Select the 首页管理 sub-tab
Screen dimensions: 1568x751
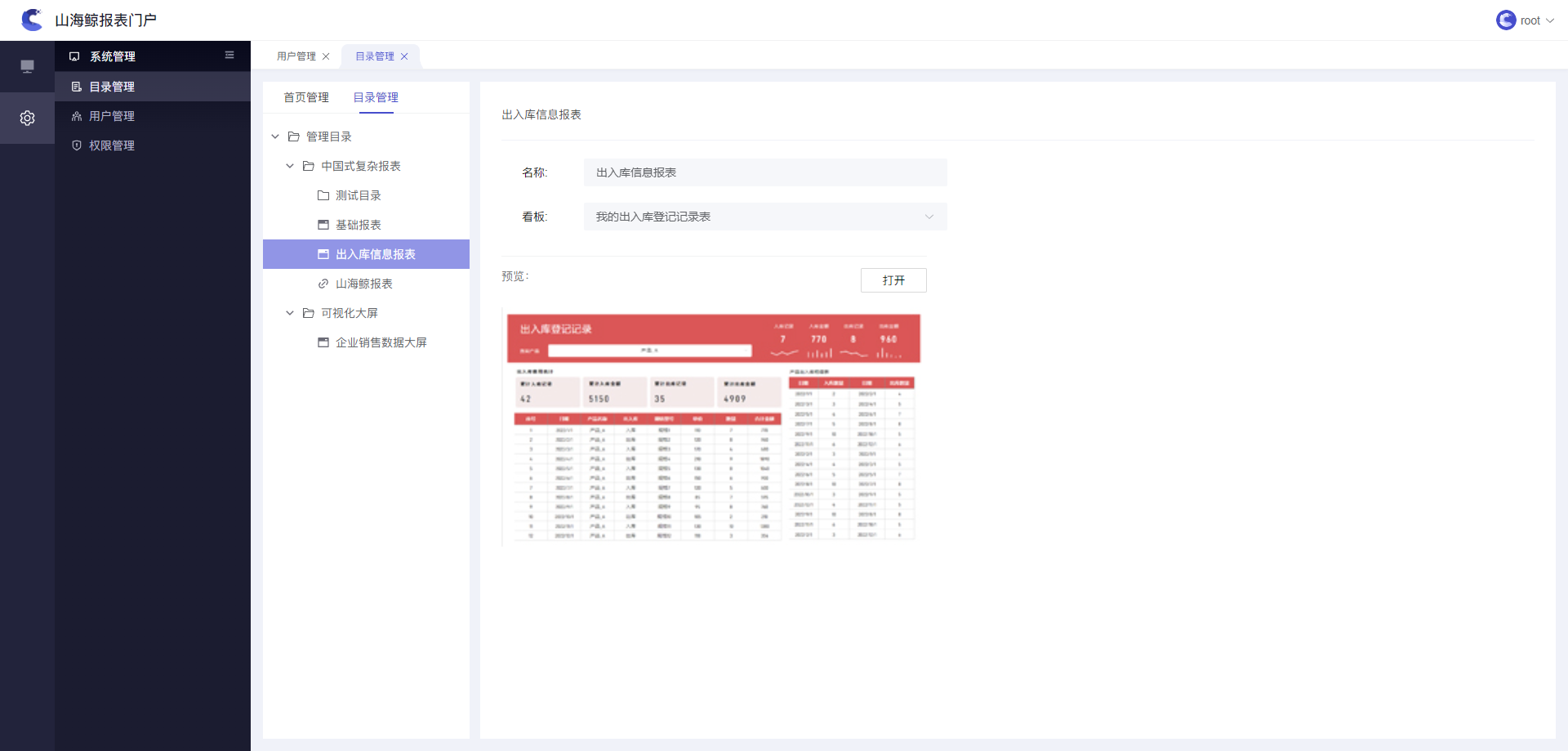tap(306, 97)
